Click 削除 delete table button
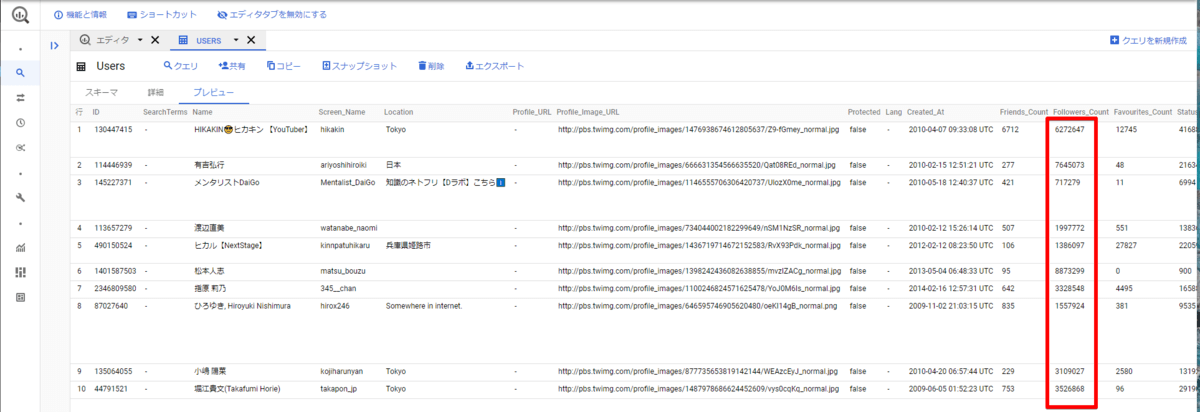1200x412 pixels. click(430, 66)
